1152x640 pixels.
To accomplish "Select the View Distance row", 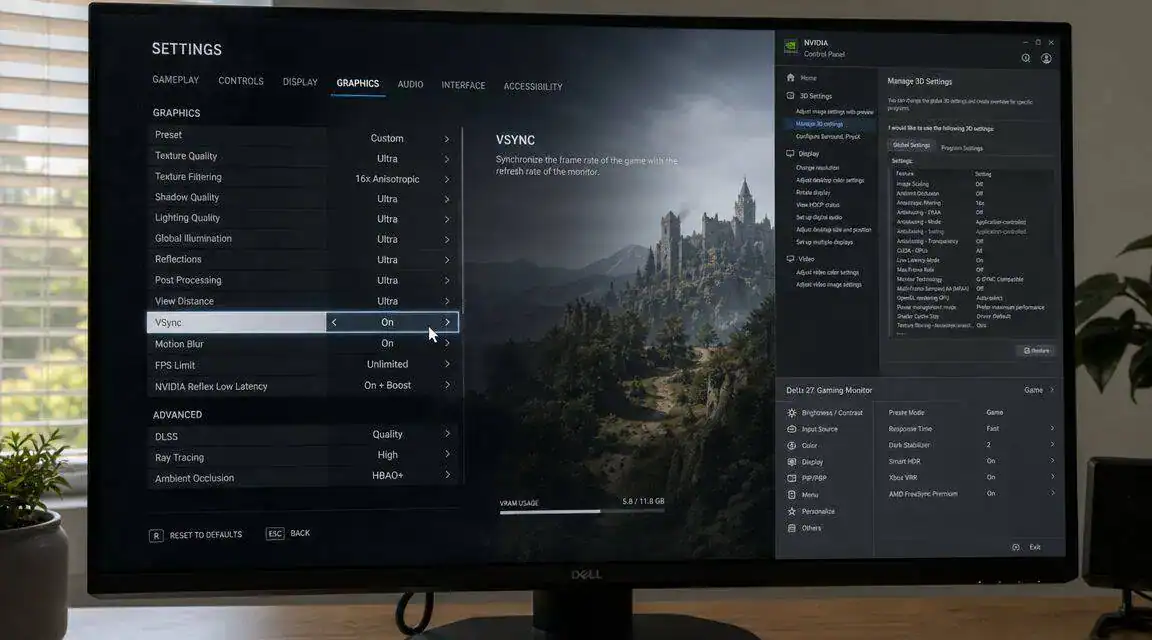I will [303, 301].
